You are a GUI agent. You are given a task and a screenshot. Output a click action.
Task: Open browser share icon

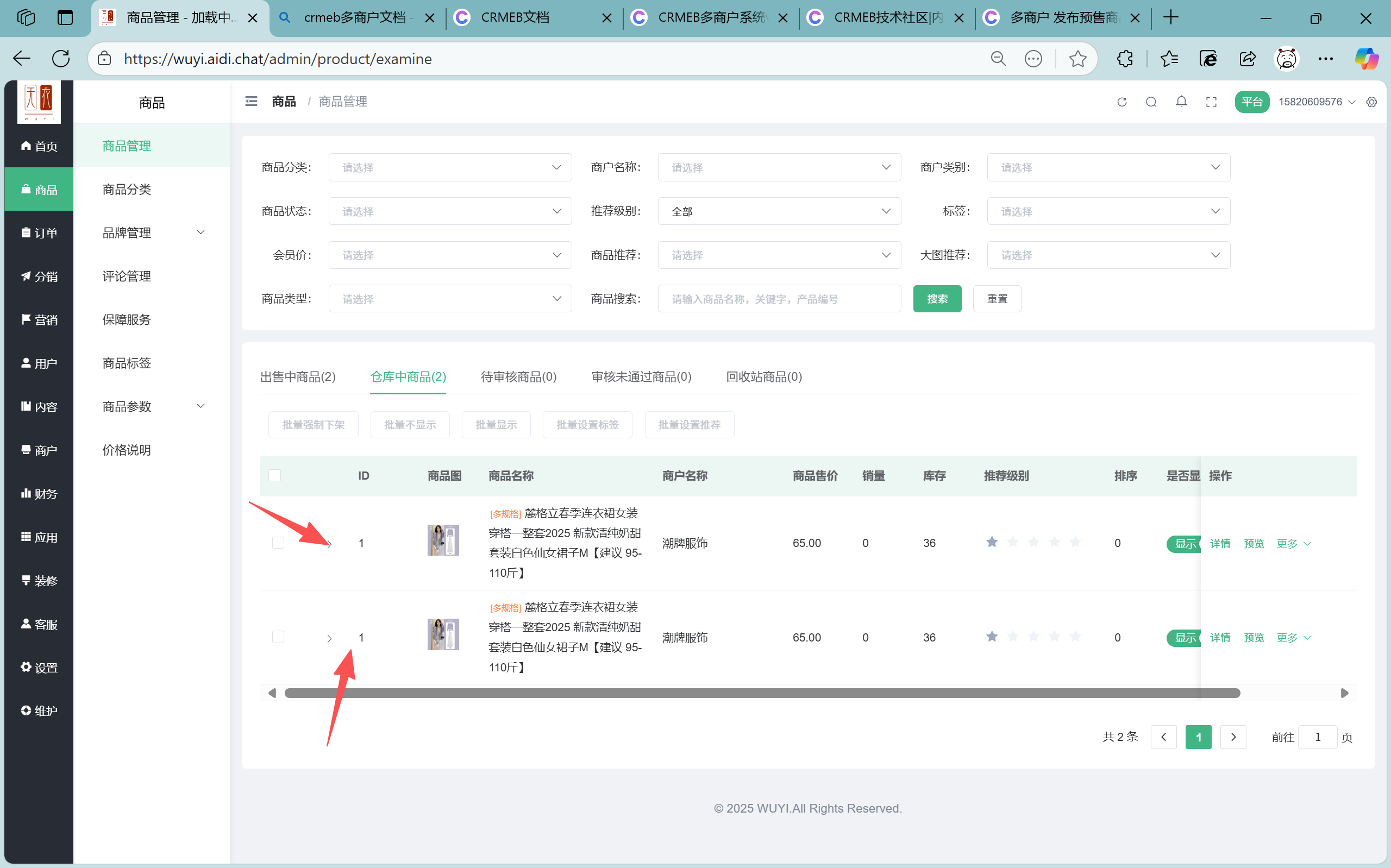point(1248,59)
